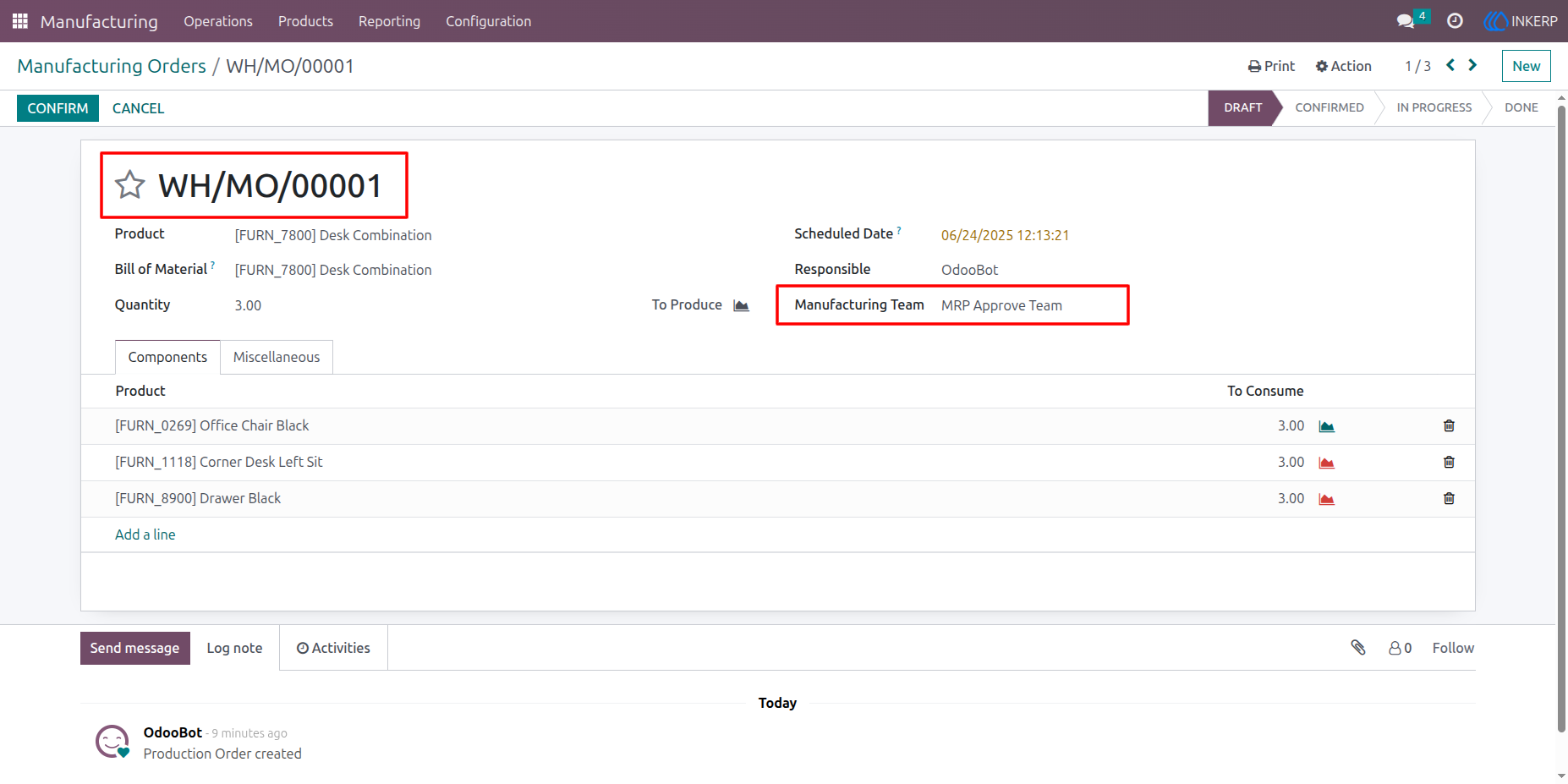The width and height of the screenshot is (1568, 784).
Task: Delete the Drawer Black component line
Action: pyautogui.click(x=1449, y=498)
